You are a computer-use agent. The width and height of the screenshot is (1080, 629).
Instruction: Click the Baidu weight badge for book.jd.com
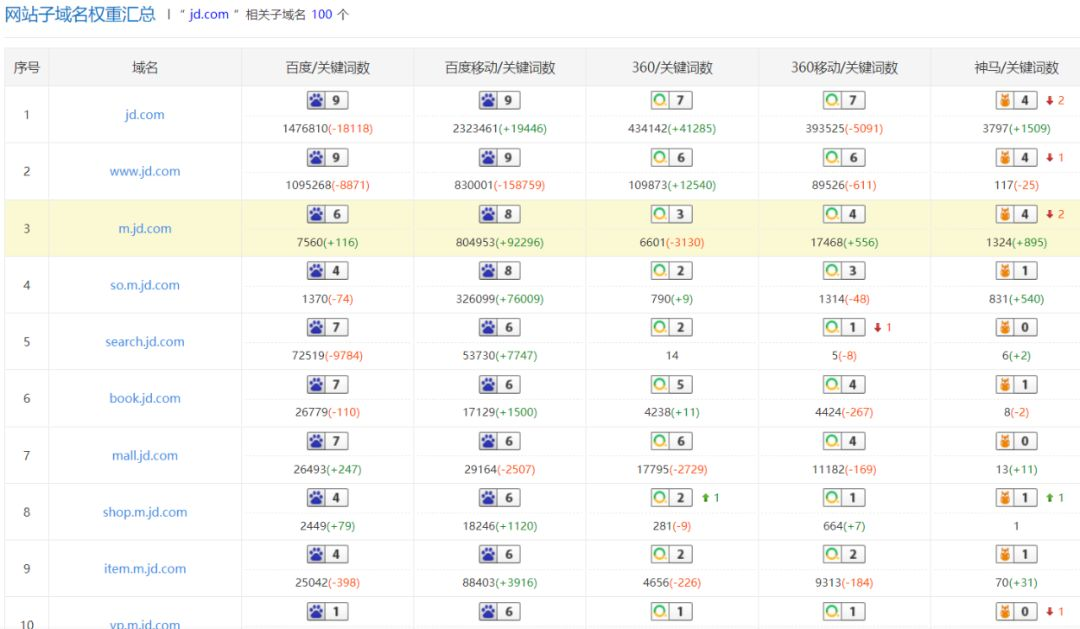[327, 384]
